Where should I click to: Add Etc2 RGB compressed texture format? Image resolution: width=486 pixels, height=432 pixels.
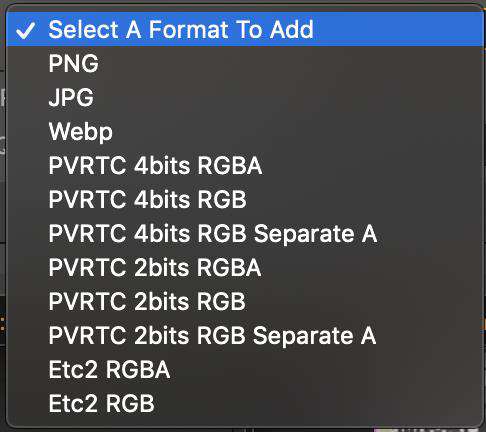[x=245, y=403]
